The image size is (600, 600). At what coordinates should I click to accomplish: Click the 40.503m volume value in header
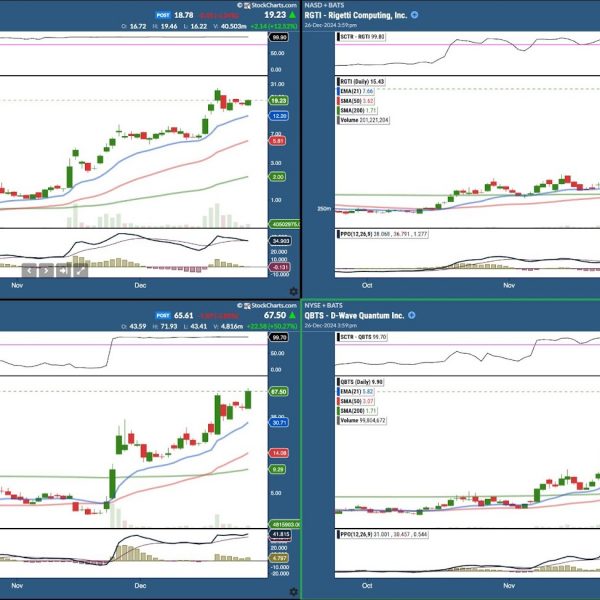click(x=233, y=26)
